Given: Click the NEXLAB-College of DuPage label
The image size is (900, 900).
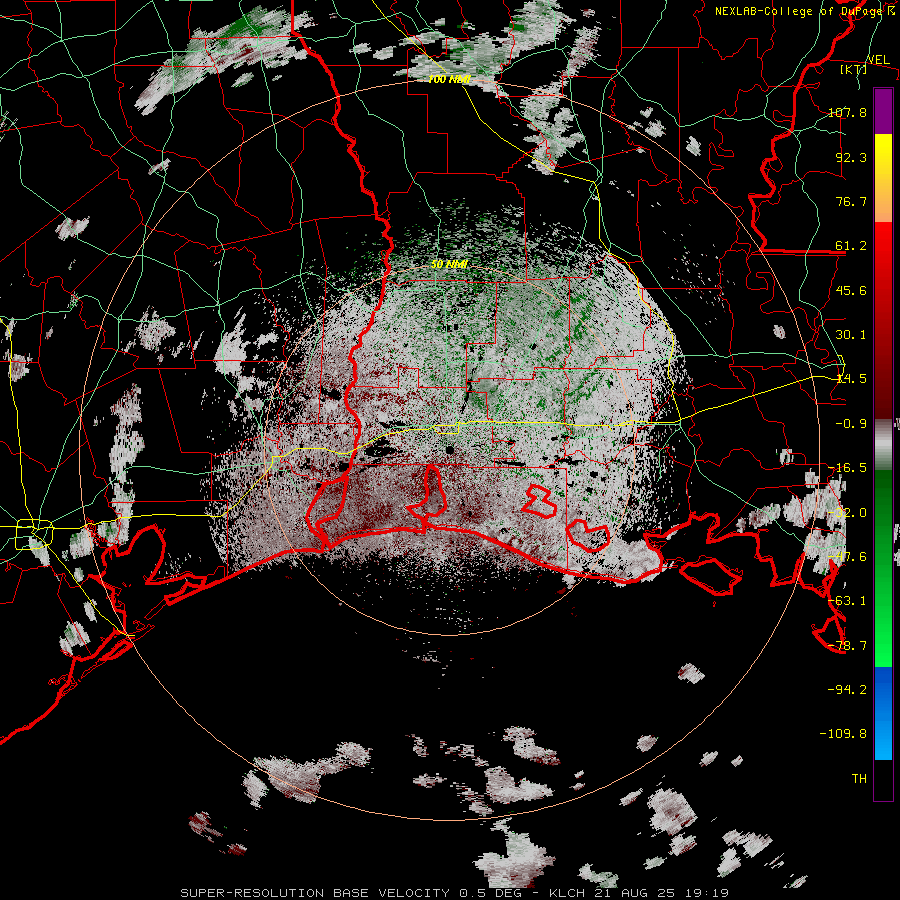Looking at the screenshot, I should pyautogui.click(x=799, y=11).
